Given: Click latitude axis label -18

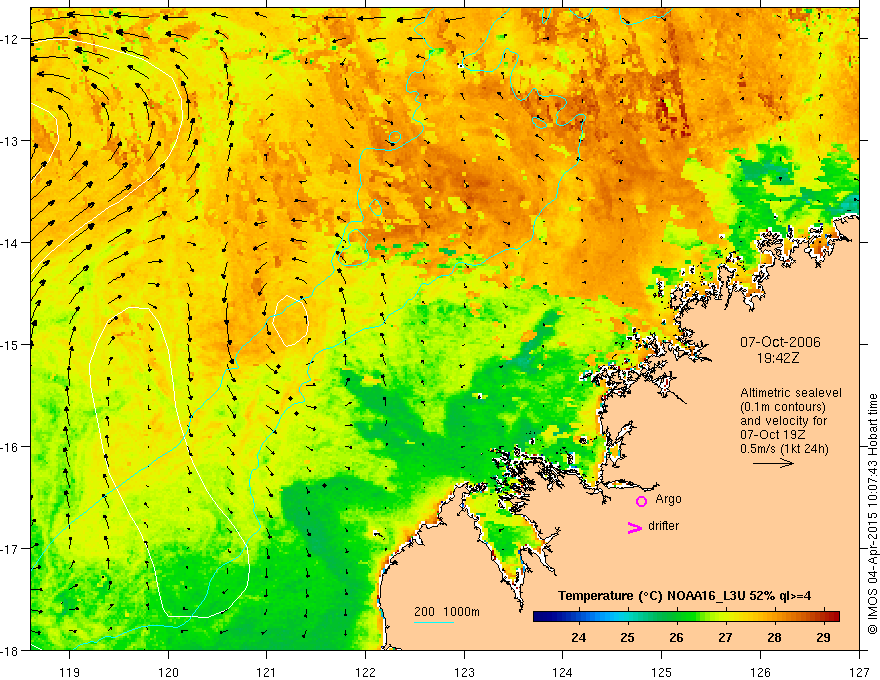Looking at the screenshot, I should click(x=11, y=650).
